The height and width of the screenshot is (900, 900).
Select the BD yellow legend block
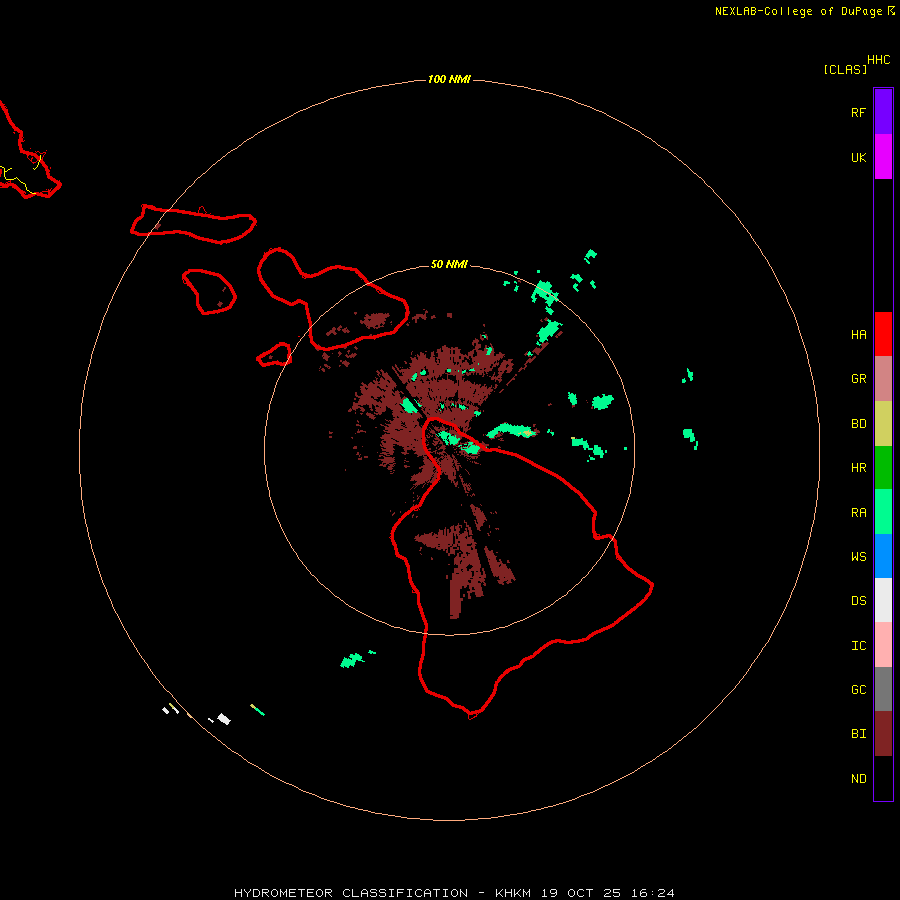[x=883, y=424]
